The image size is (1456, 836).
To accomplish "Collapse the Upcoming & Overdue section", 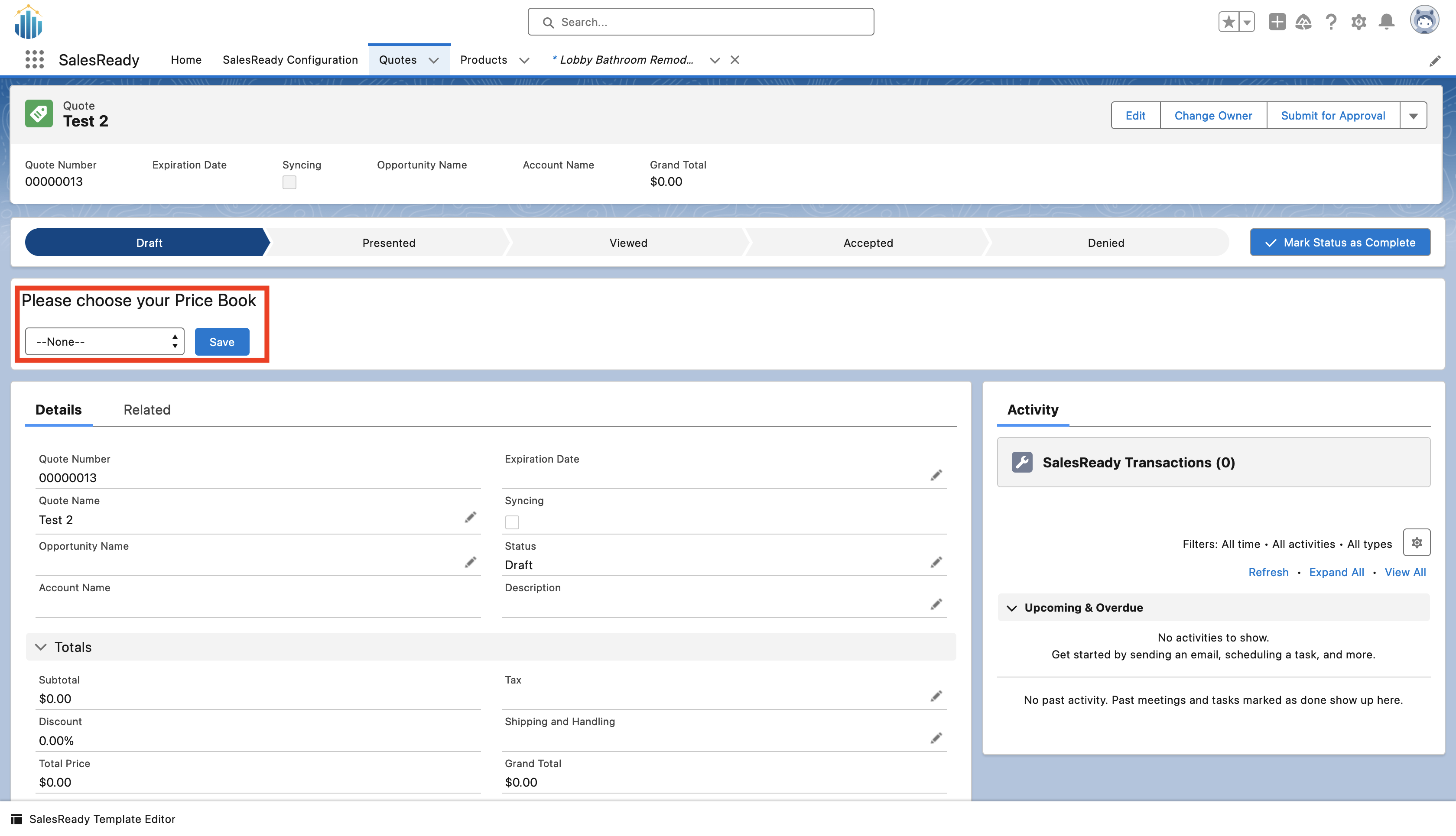I will (x=1012, y=607).
